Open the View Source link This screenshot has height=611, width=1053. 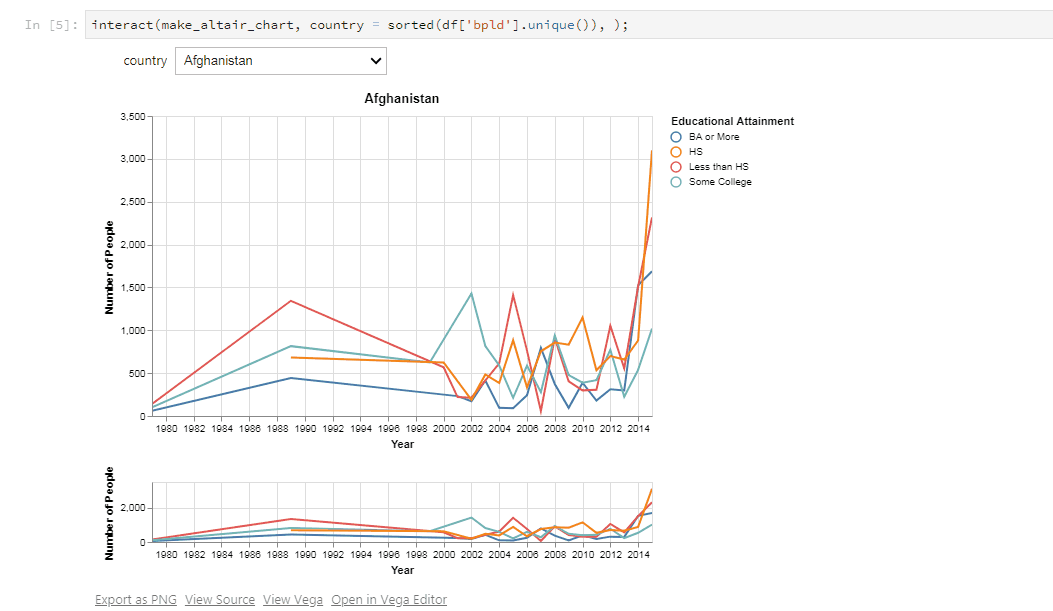(x=220, y=600)
